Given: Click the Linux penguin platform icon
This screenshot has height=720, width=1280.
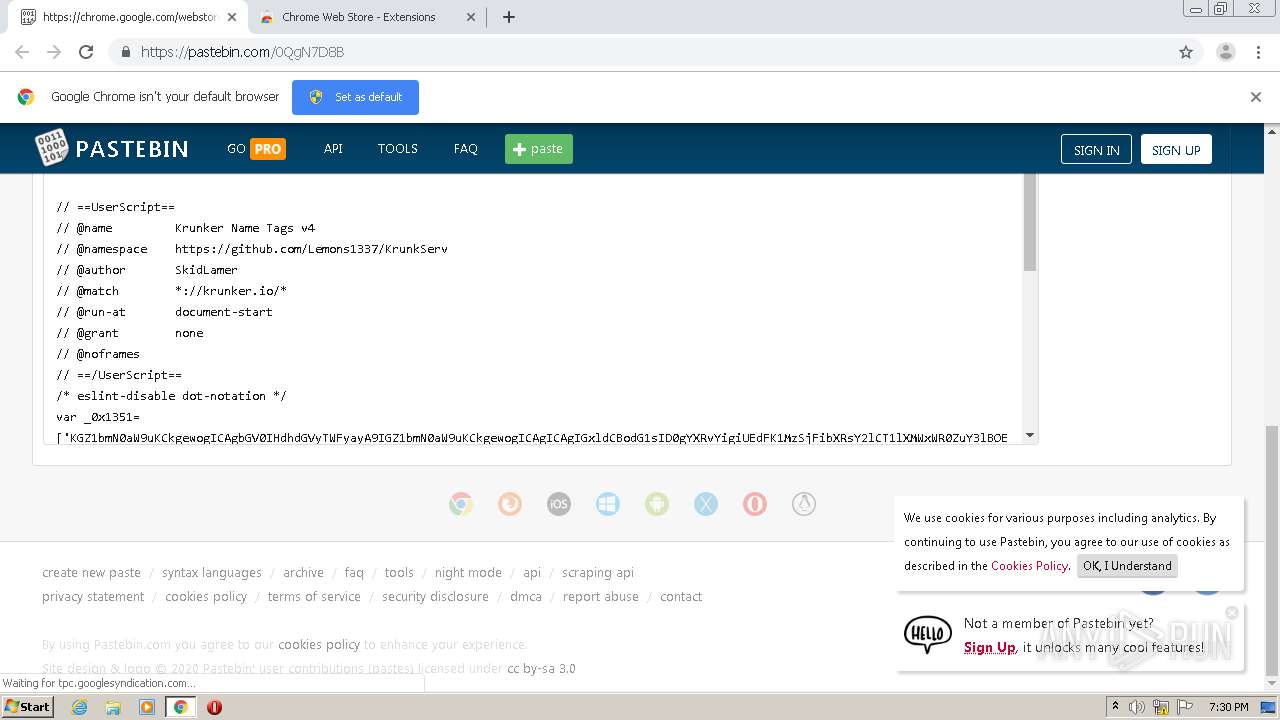Looking at the screenshot, I should [804, 504].
